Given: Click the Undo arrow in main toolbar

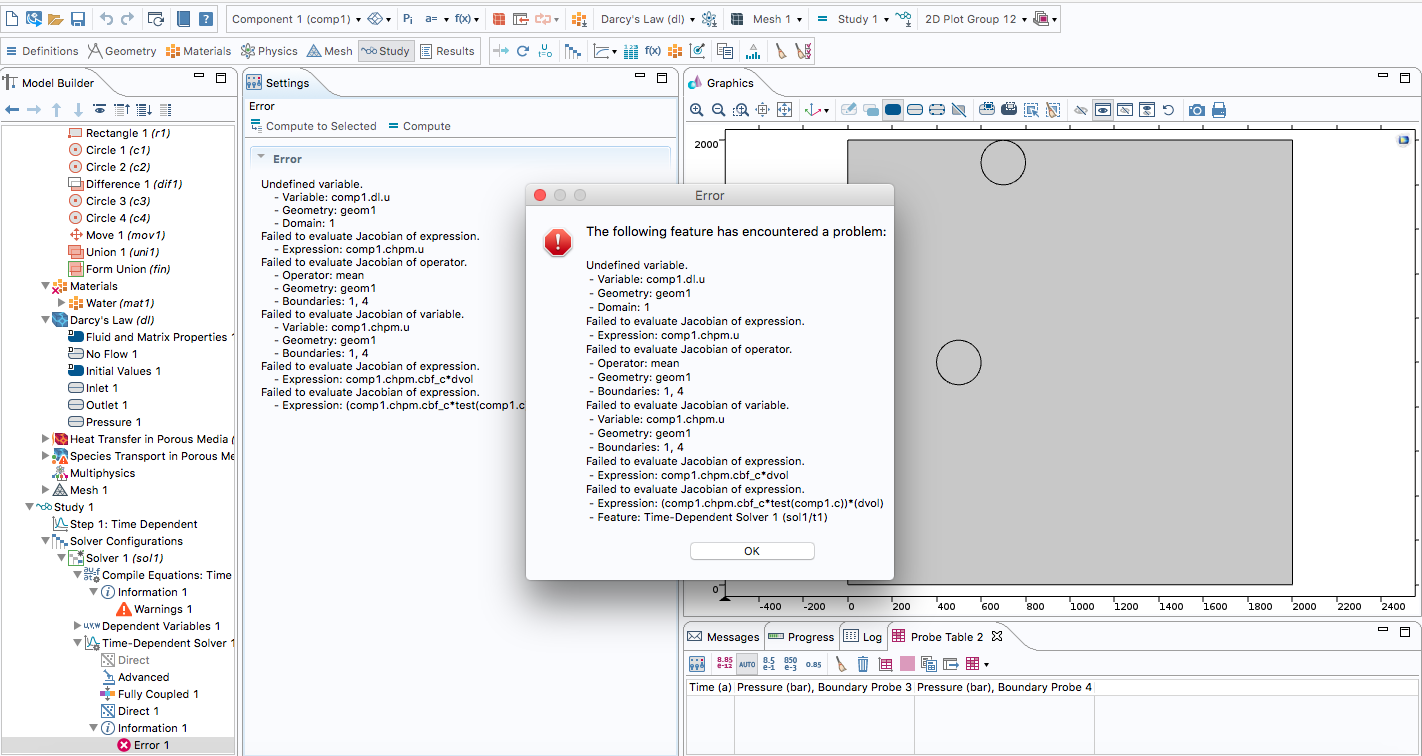Looking at the screenshot, I should (x=106, y=19).
